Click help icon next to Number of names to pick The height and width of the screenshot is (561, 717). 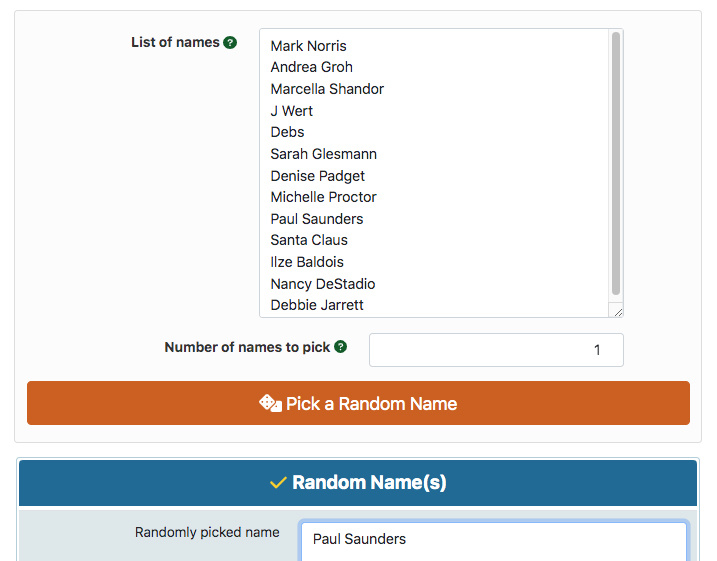pos(340,347)
